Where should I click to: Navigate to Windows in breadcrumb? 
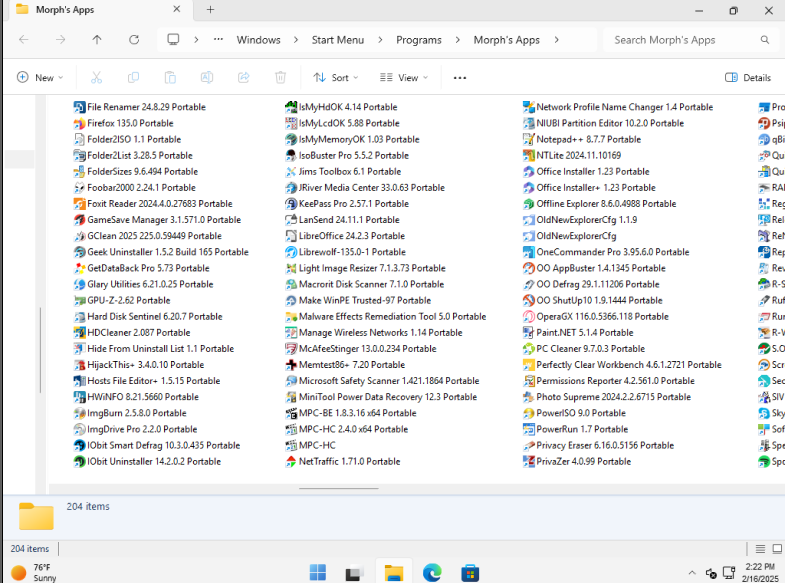[258, 40]
